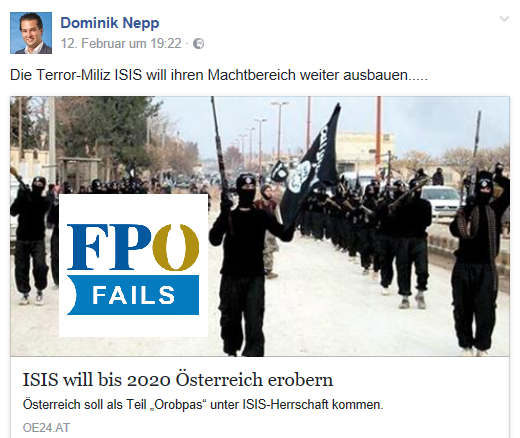Image resolution: width=520 pixels, height=438 pixels.
Task: Open headline ISIS will bis 2020 Österreich erobern
Action: tap(178, 380)
